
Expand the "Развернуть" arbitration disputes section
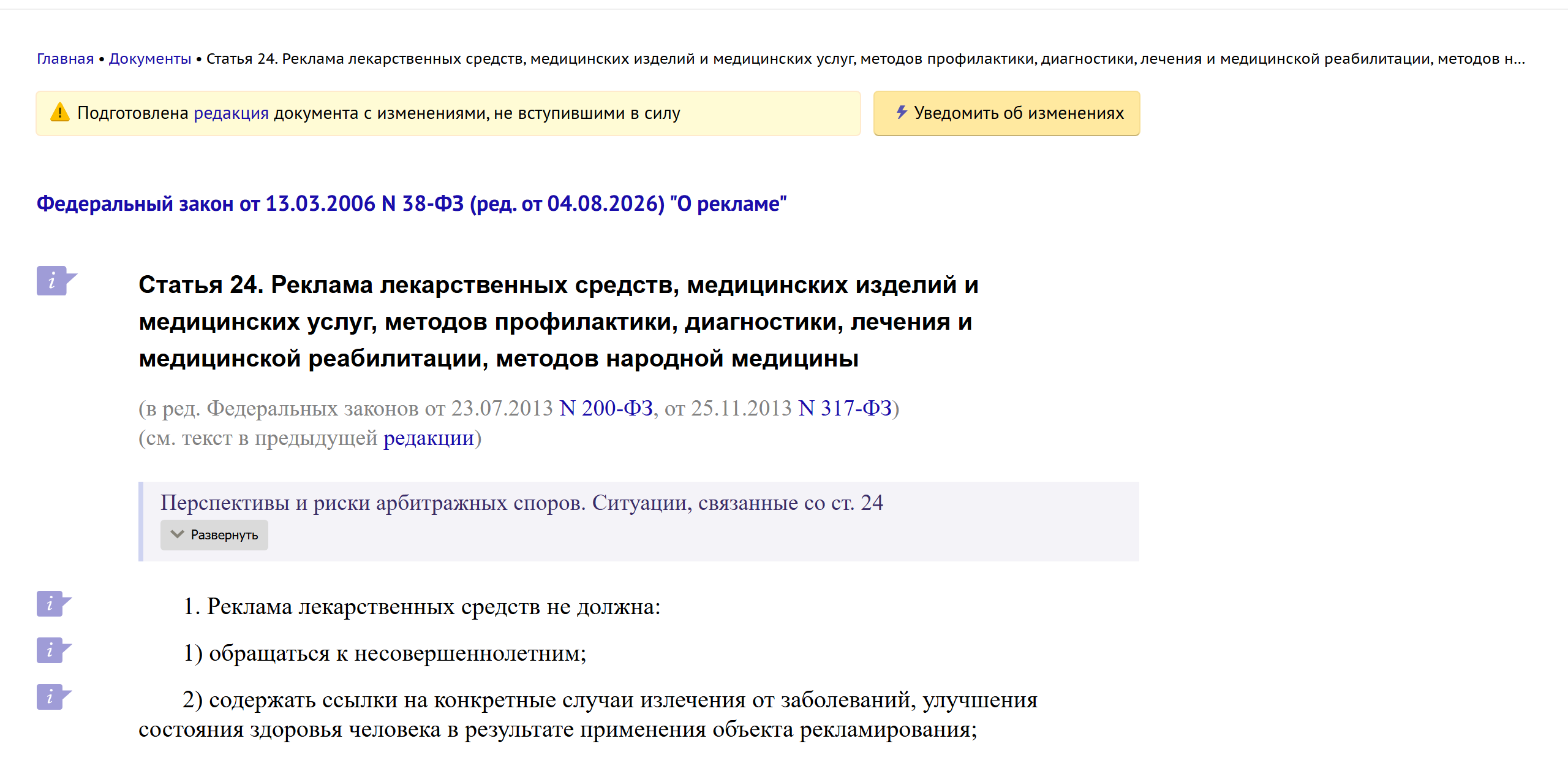coord(214,535)
